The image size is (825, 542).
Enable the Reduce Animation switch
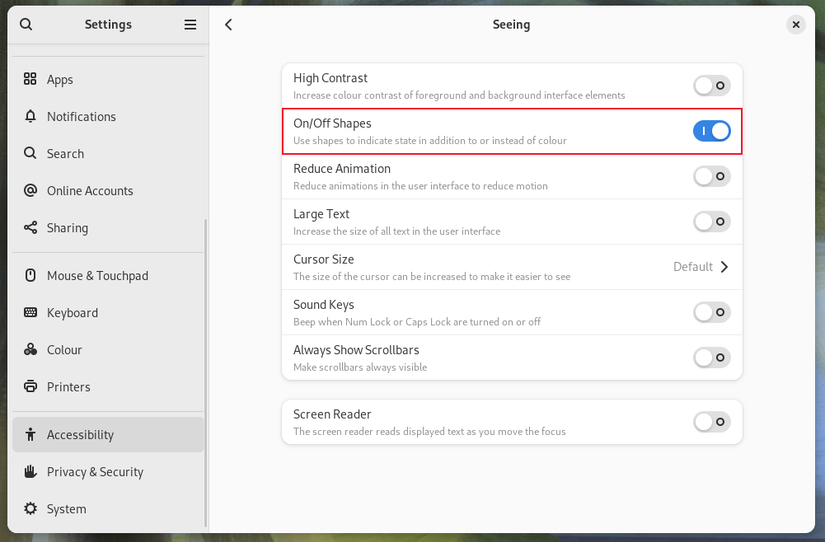(712, 176)
